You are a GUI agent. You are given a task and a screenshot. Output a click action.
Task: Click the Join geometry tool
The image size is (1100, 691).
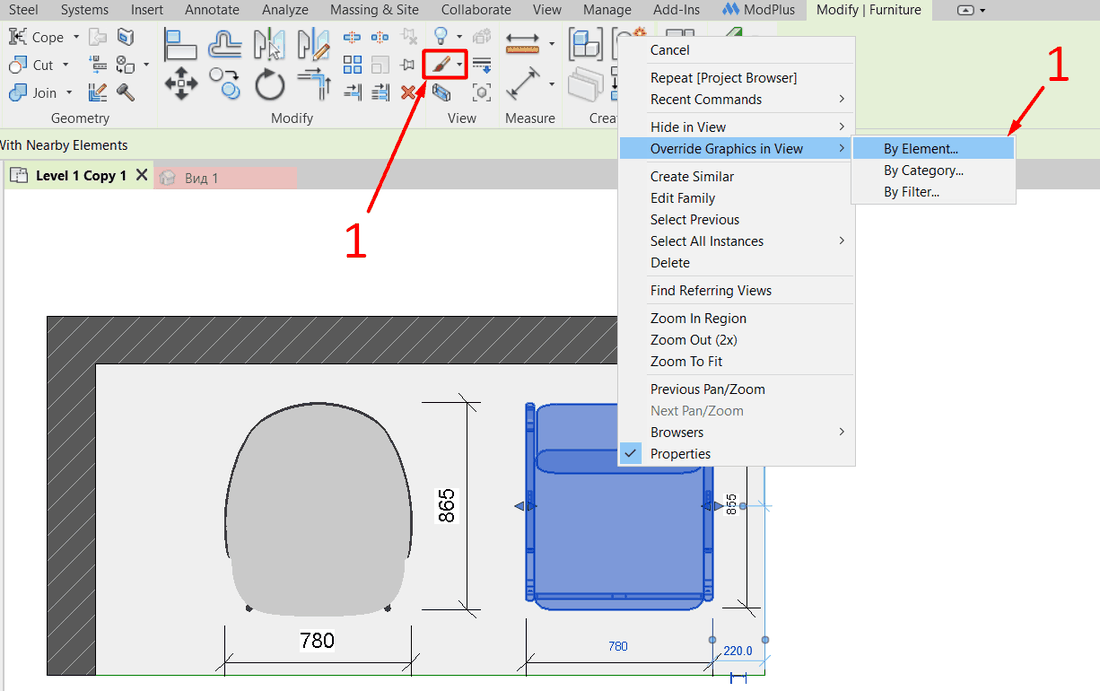click(33, 93)
